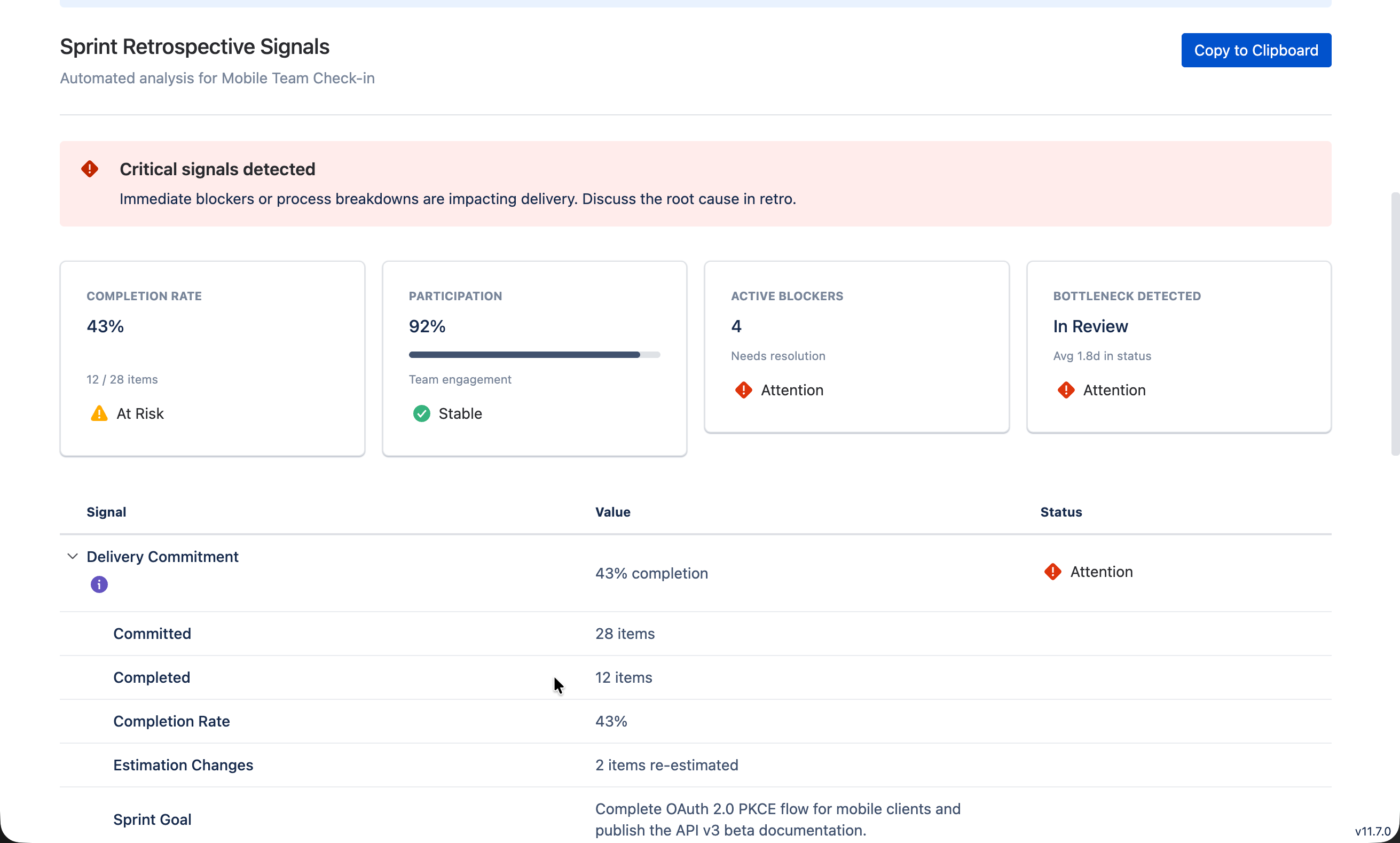This screenshot has width=1400, height=843.
Task: Click the Copy to Clipboard button
Action: [1256, 50]
